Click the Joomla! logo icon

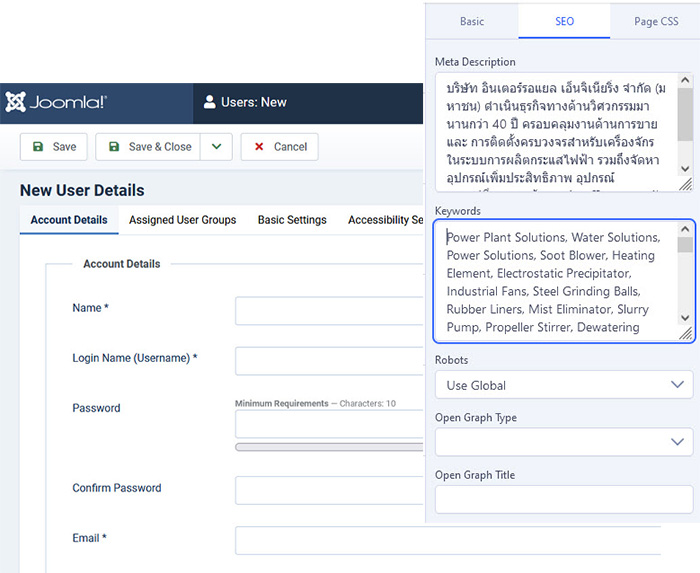tap(15, 102)
